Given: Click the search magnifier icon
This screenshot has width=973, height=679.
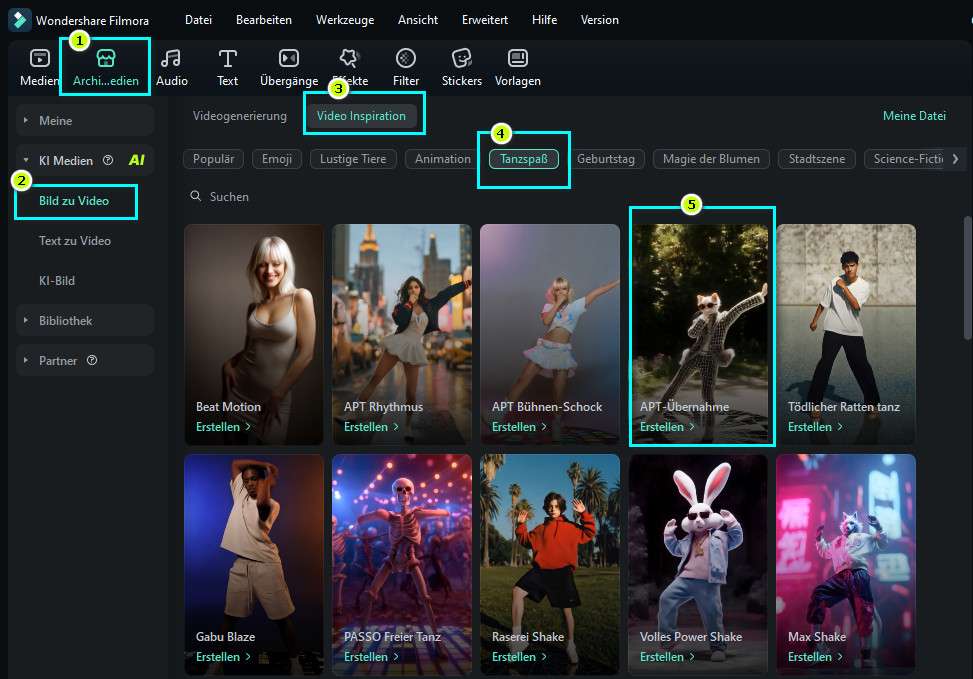Looking at the screenshot, I should (195, 196).
